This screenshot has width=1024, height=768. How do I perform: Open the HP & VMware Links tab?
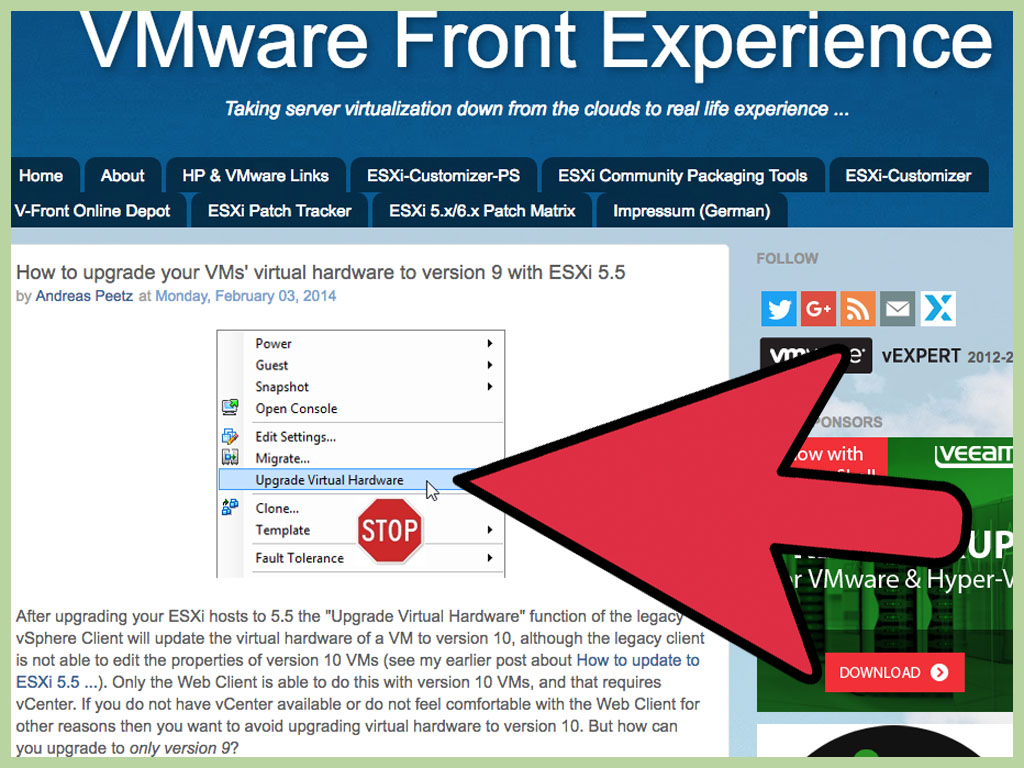[255, 175]
